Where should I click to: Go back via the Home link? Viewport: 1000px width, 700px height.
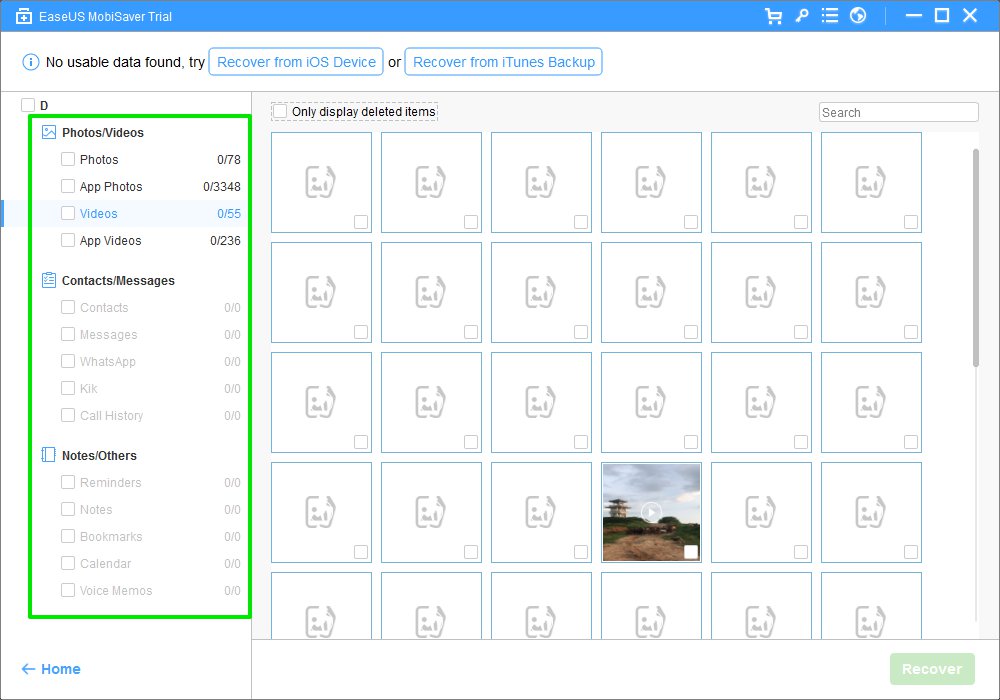point(51,669)
